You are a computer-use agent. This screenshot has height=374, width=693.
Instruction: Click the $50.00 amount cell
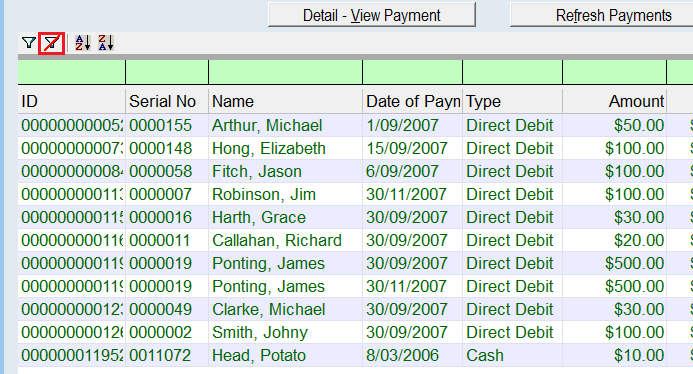pyautogui.click(x=615, y=125)
